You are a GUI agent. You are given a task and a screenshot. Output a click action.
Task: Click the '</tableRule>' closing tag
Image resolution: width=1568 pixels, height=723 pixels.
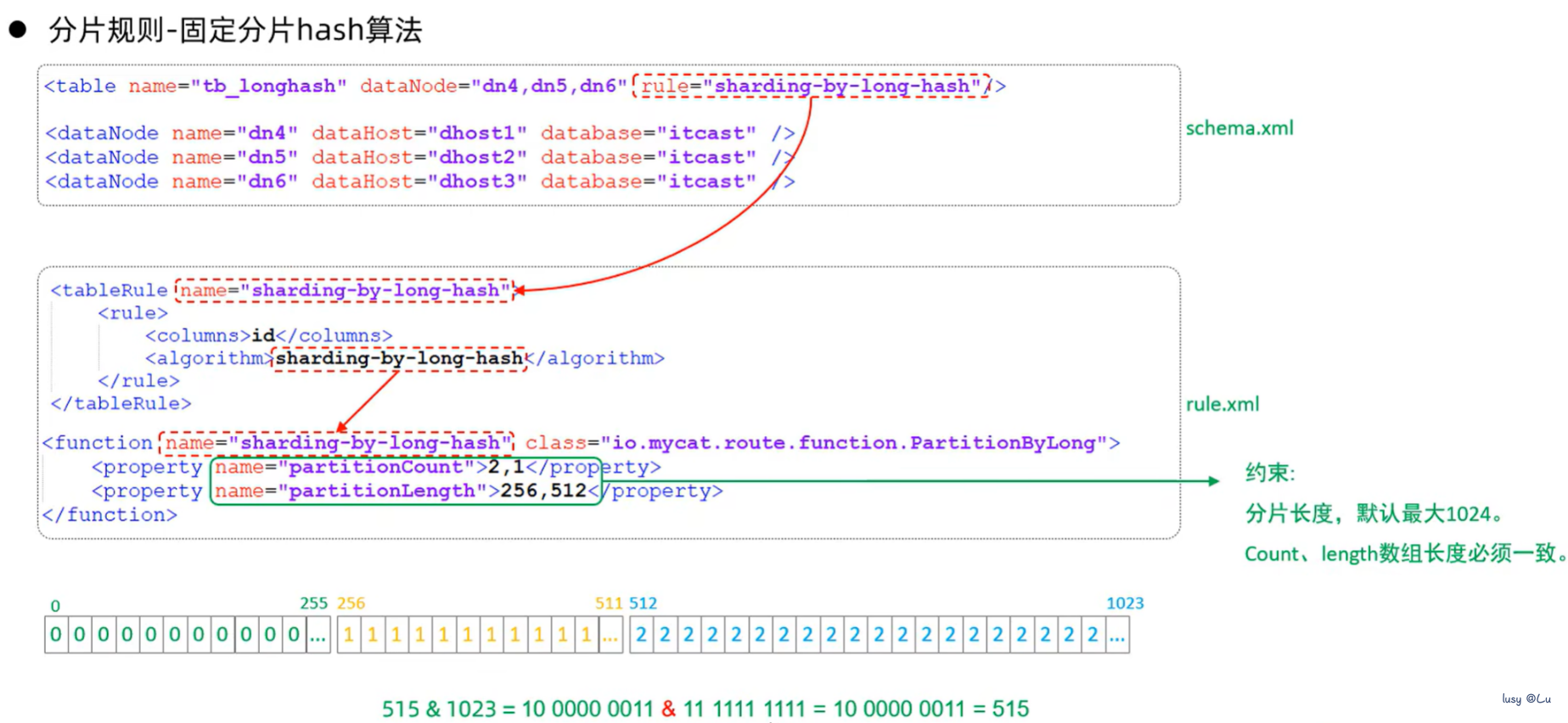121,404
